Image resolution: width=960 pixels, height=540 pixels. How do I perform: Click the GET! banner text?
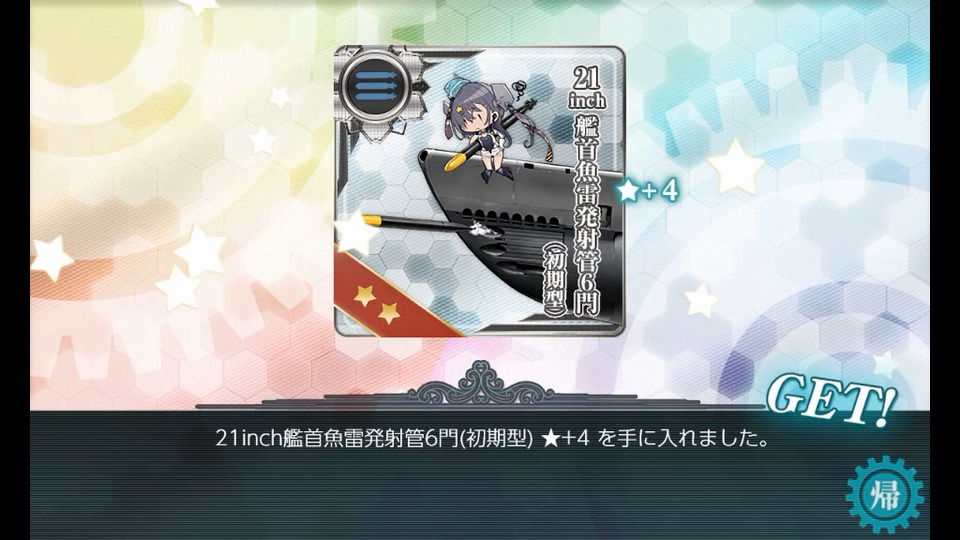pyautogui.click(x=831, y=400)
